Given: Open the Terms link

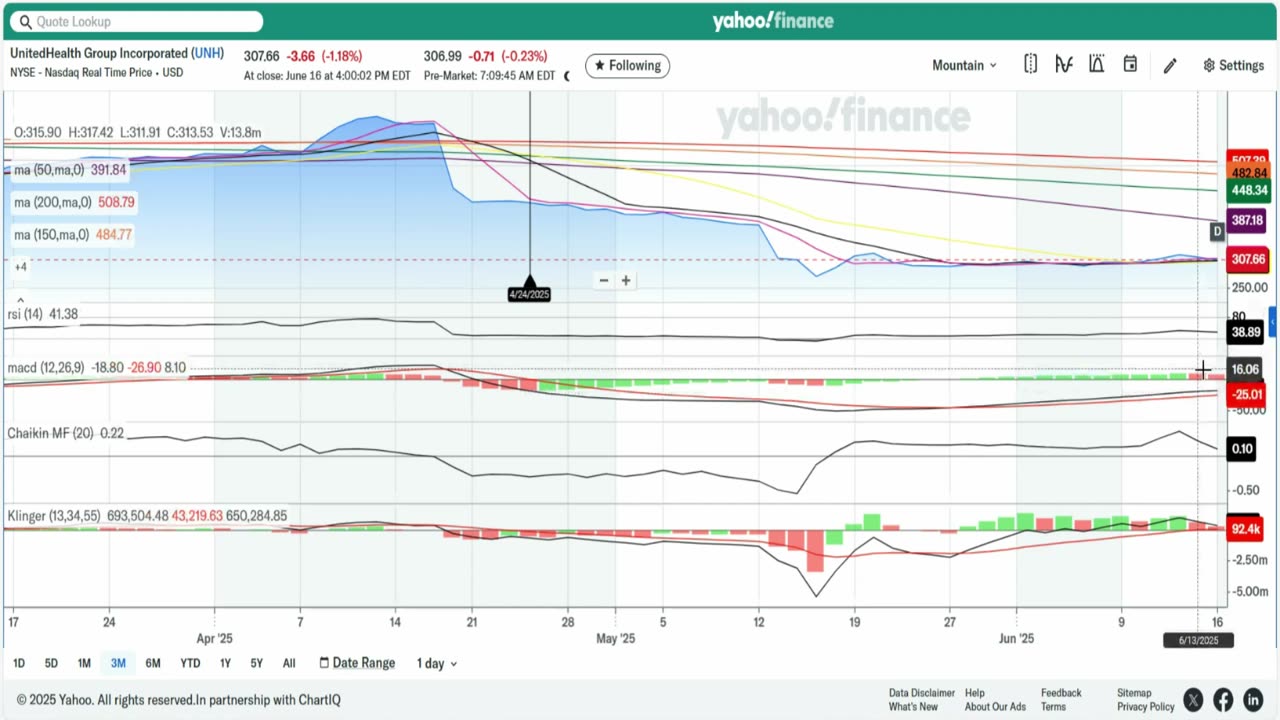Looking at the screenshot, I should [x=1053, y=707].
